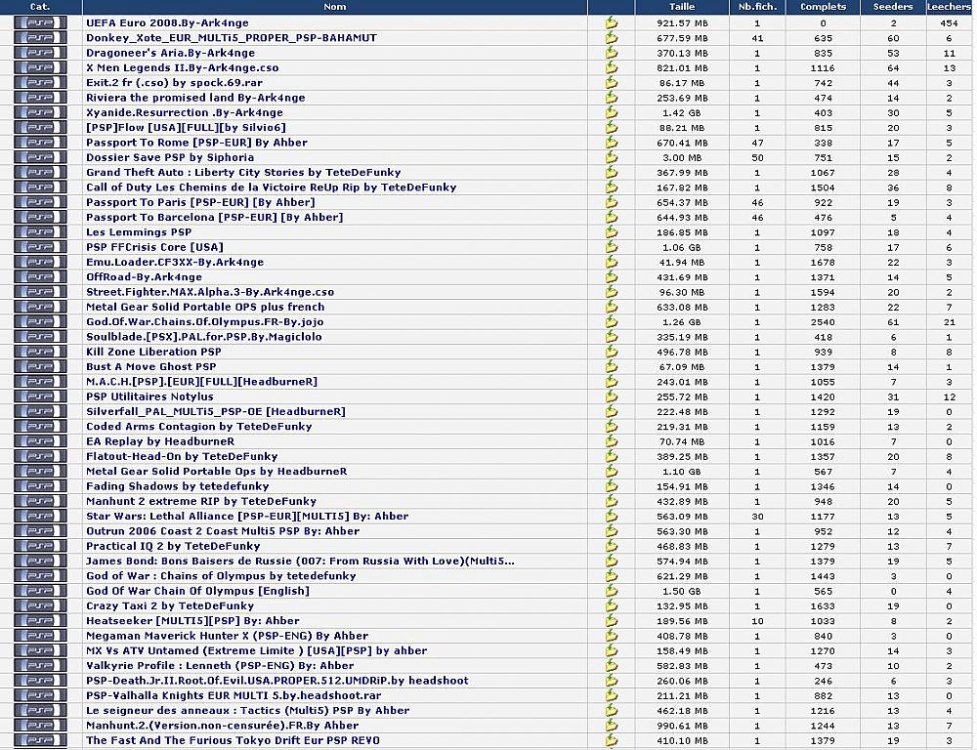
Task: Click the download icon for UEFA Euro 2008
Action: tap(611, 22)
